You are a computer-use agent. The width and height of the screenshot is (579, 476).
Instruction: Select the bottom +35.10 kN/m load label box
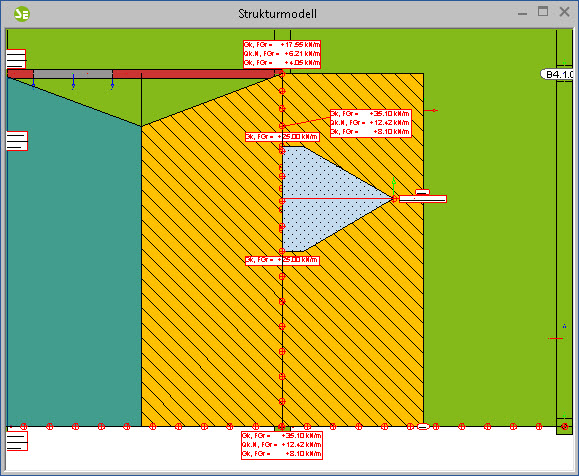click(282, 445)
